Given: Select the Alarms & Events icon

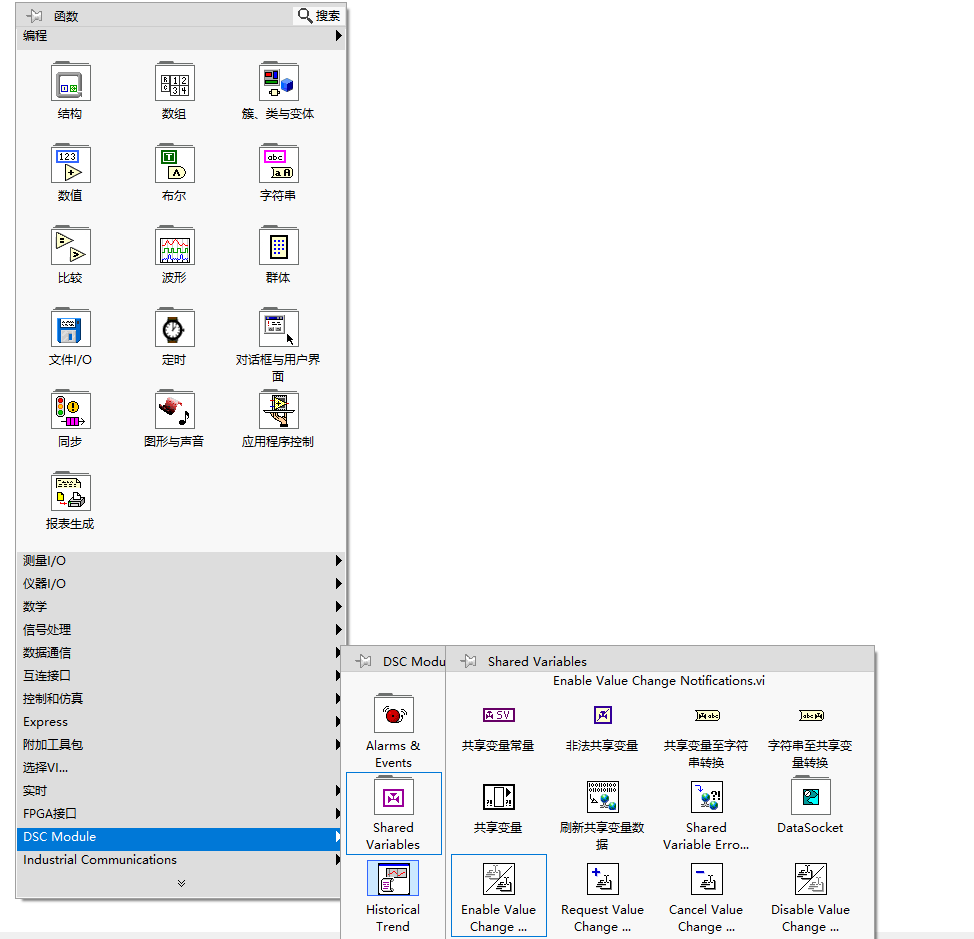Looking at the screenshot, I should [393, 714].
